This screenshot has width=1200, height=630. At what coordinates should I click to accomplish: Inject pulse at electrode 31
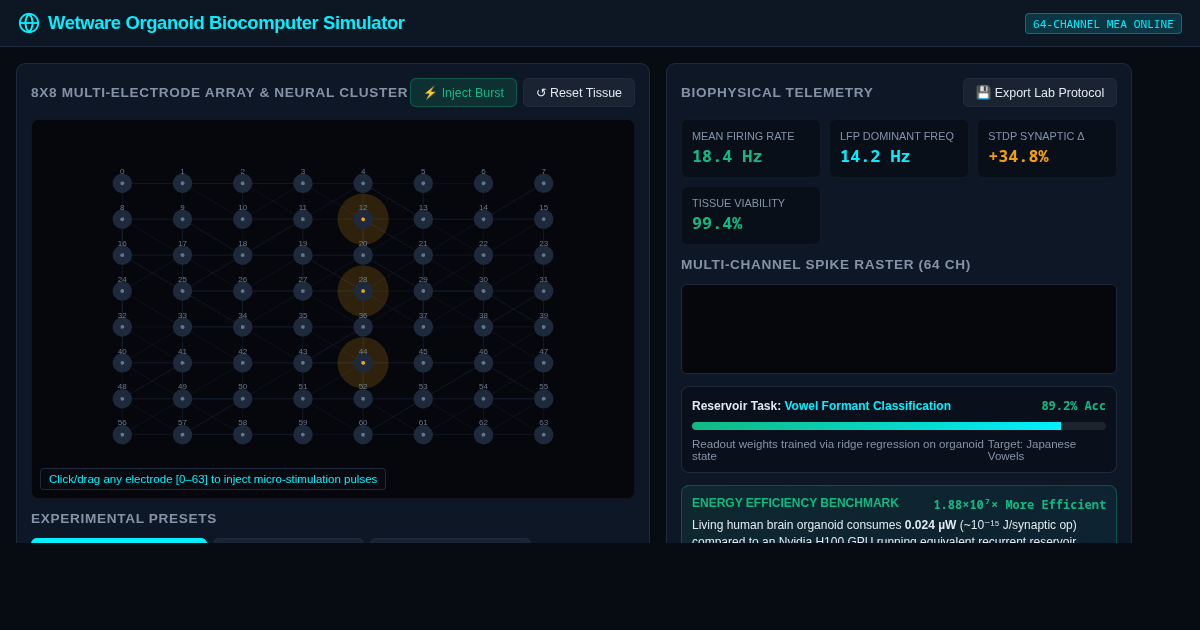tap(543, 291)
